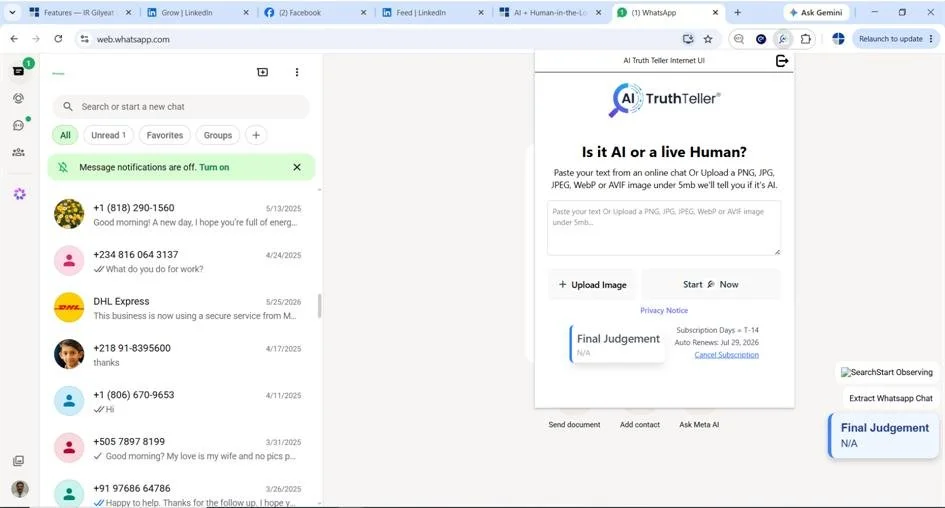Viewport: 945px width, 508px height.
Task: Go back in browser history
Action: pyautogui.click(x=14, y=39)
